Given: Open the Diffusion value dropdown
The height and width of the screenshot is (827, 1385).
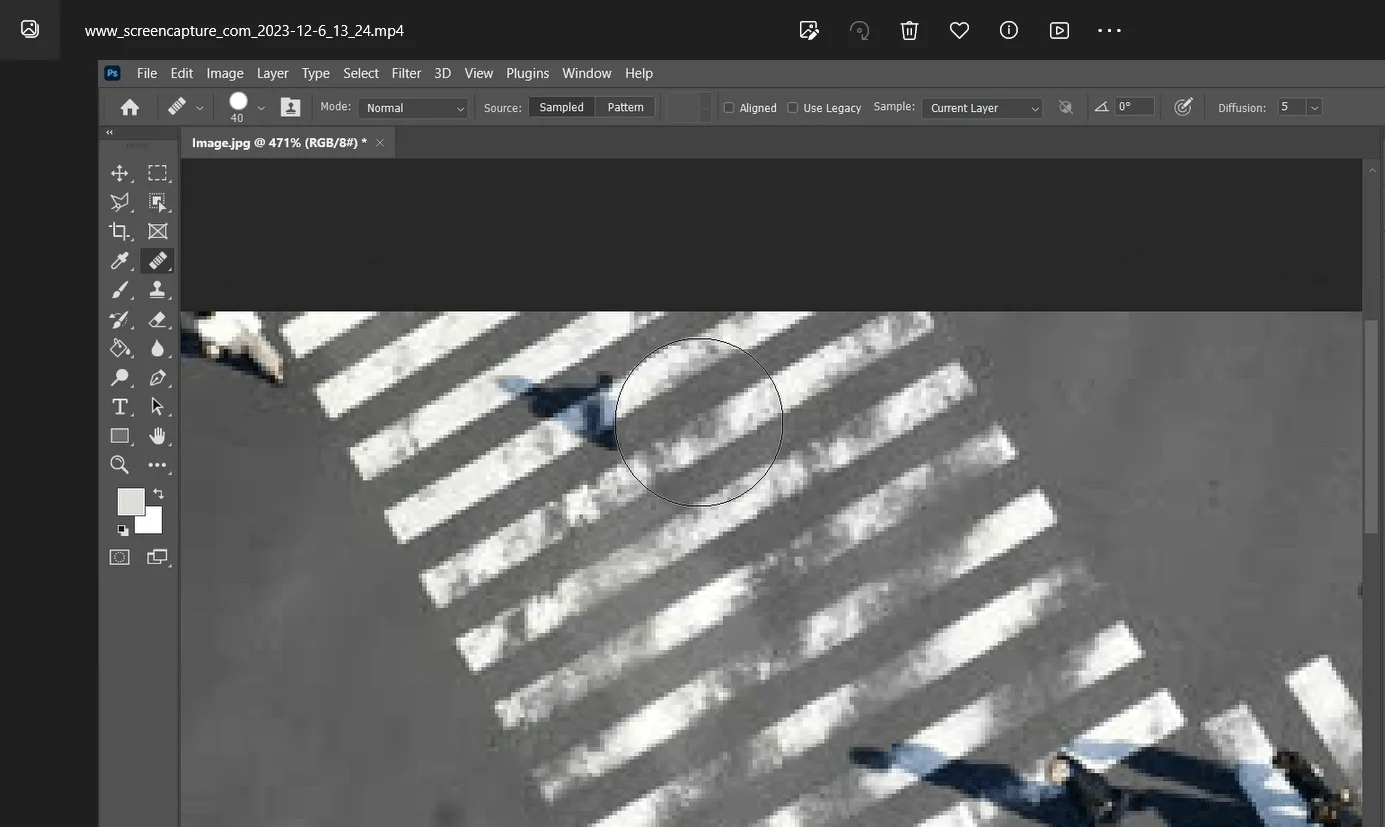Looking at the screenshot, I should point(1314,107).
